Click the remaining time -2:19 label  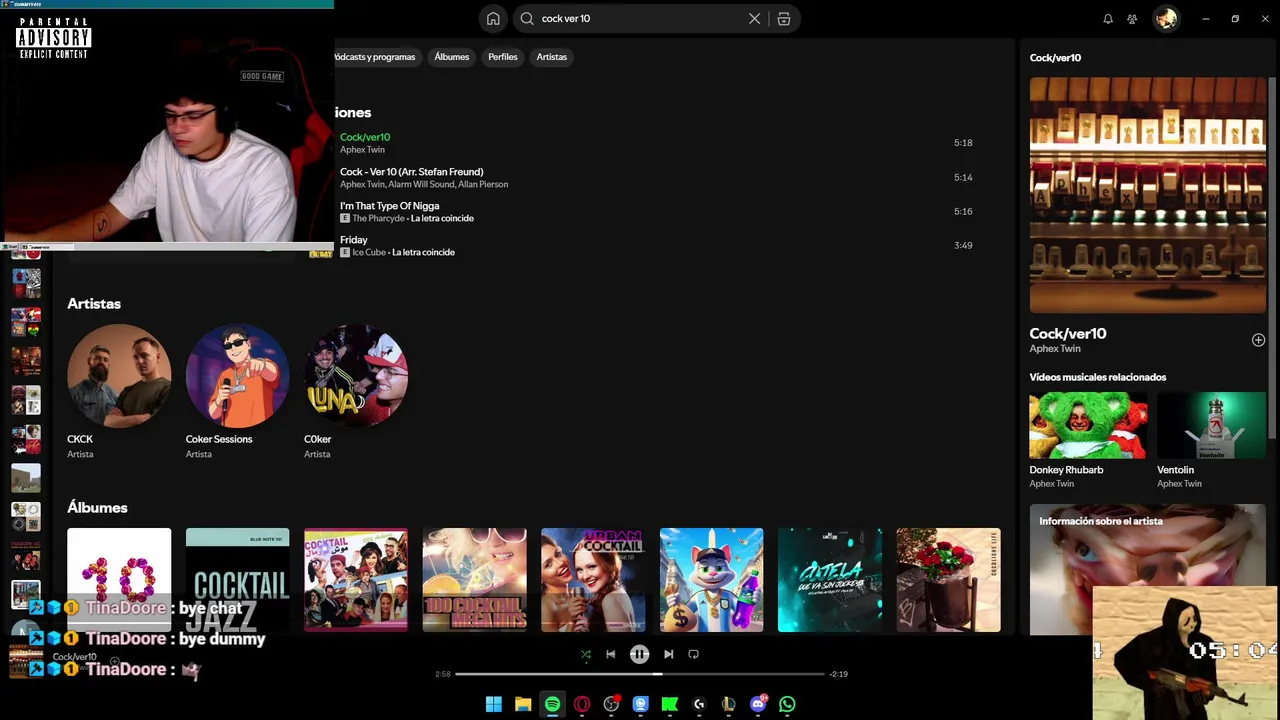pyautogui.click(x=838, y=674)
